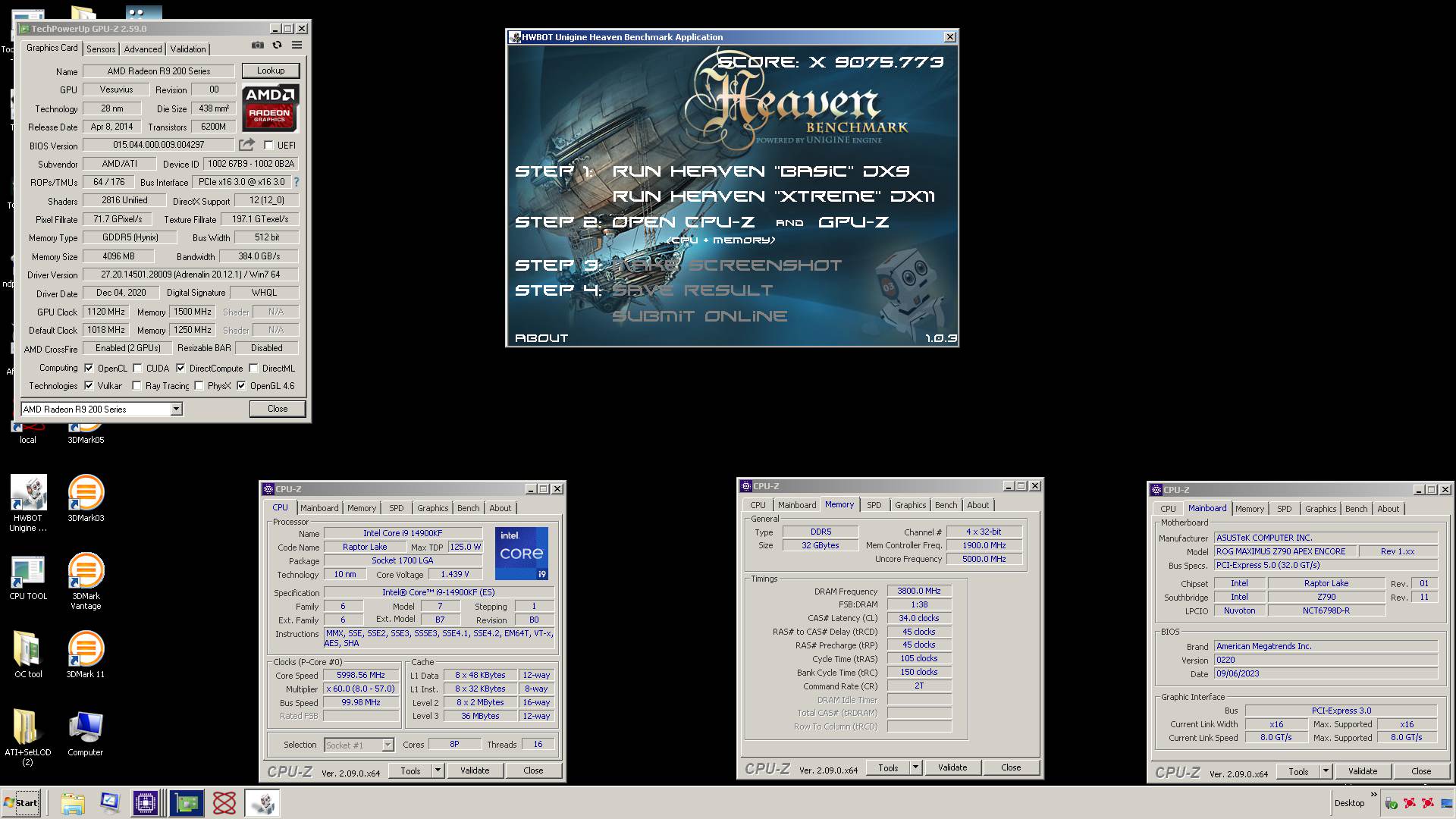
Task: Toggle the Ray Tracing checkbox
Action: 136,386
